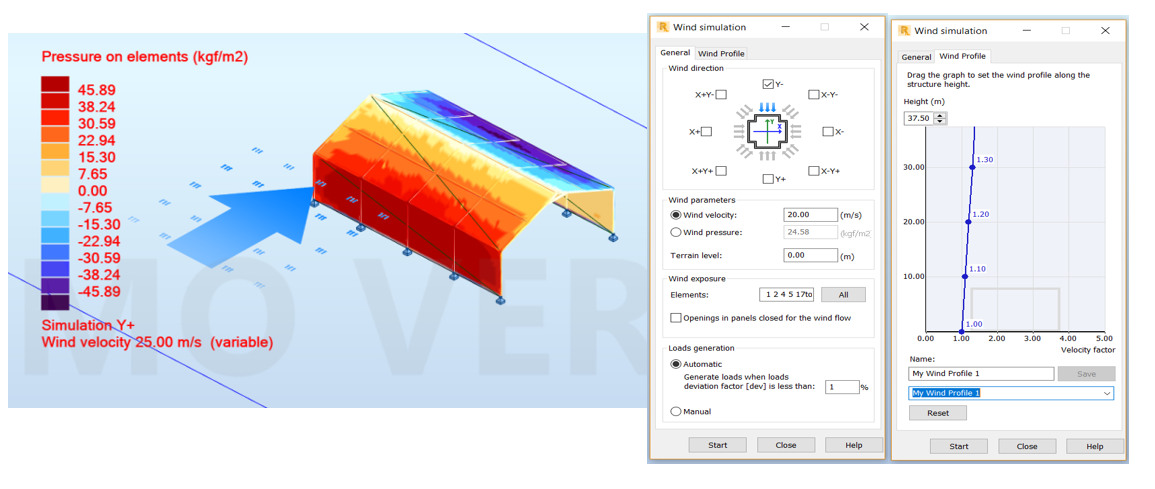
Task: Select General tab in left Wind simulation dialog
Action: coord(675,53)
